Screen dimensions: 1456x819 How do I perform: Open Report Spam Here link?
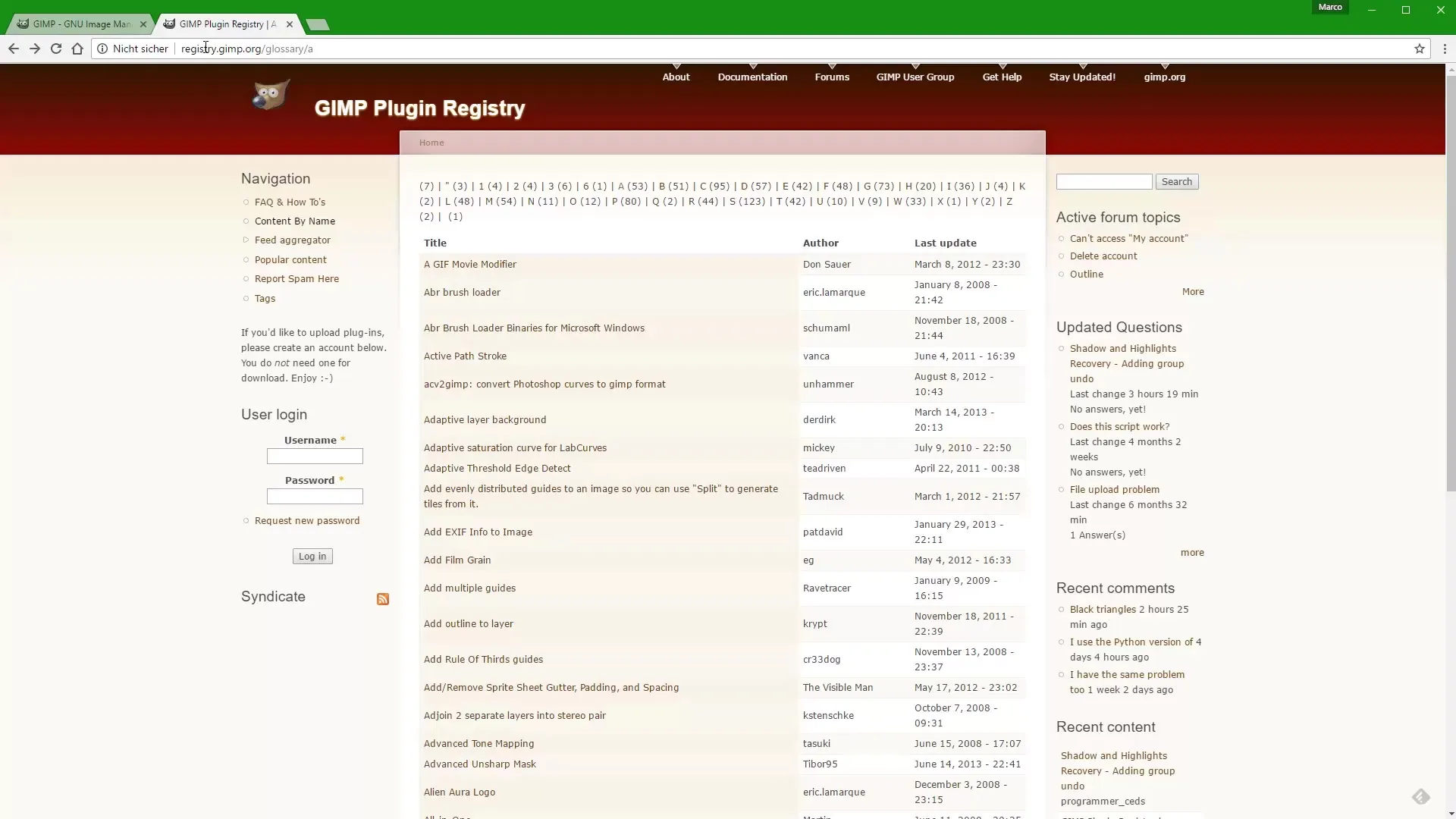[x=297, y=279]
